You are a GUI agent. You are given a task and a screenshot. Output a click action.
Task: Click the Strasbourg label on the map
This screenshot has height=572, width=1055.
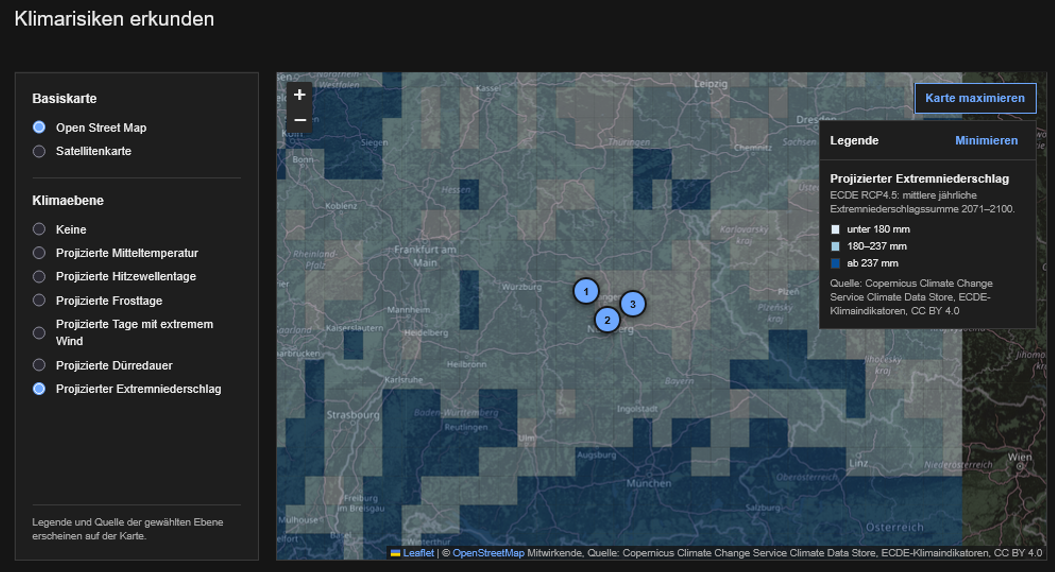tap(353, 415)
